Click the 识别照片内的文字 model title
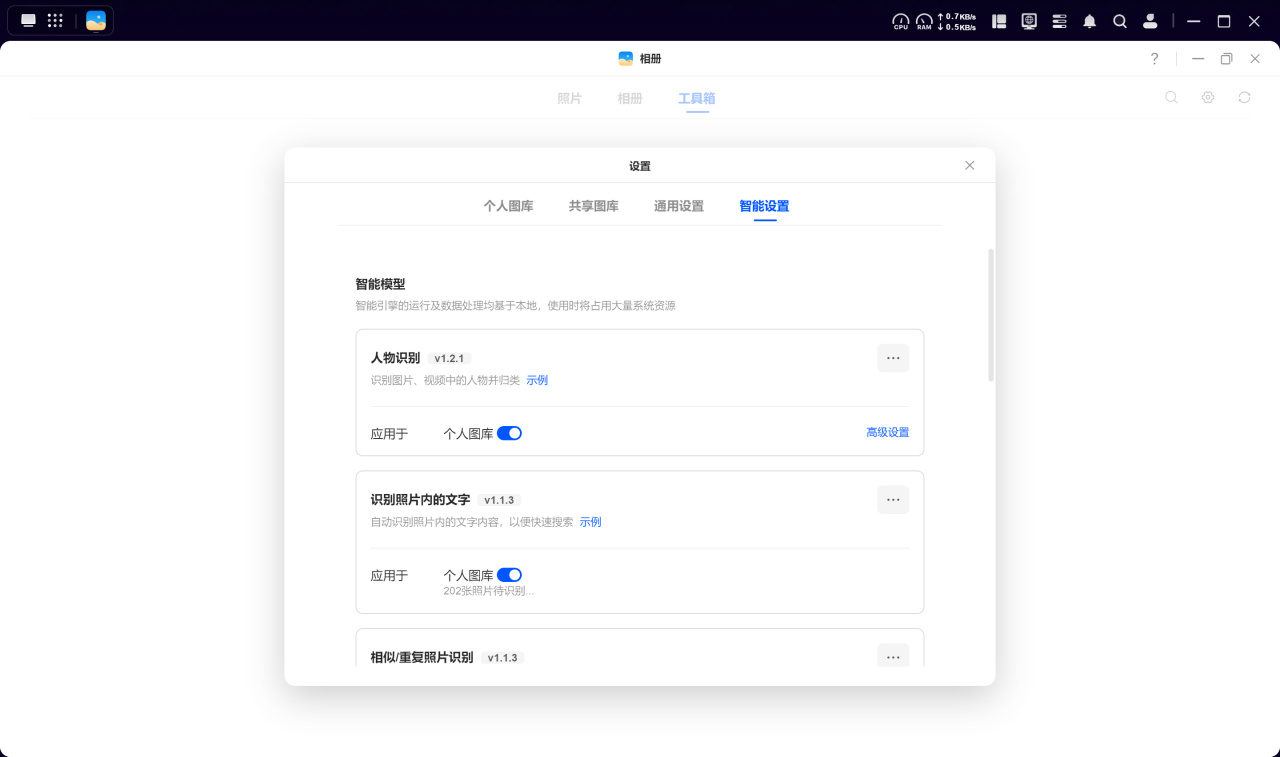This screenshot has width=1280, height=757. tap(420, 500)
